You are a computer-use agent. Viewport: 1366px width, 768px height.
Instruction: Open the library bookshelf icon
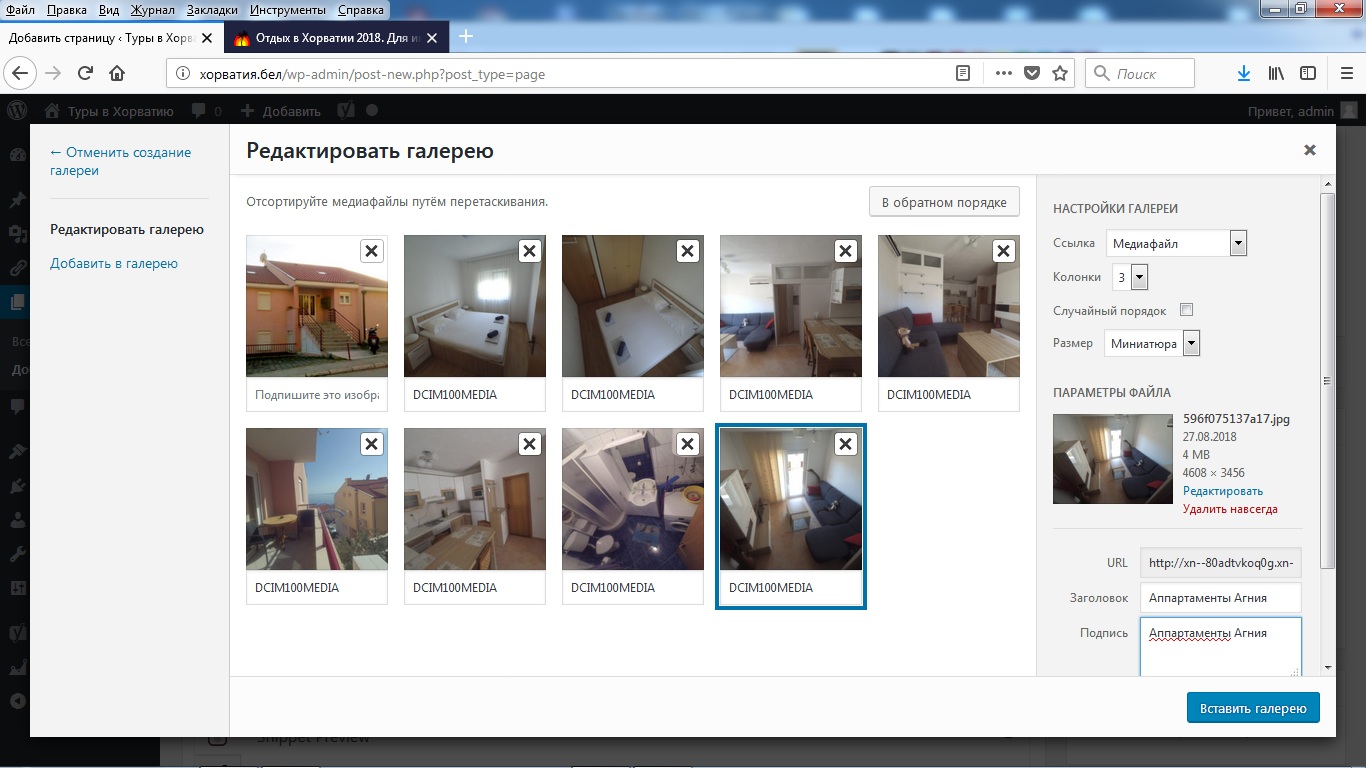pos(1276,73)
